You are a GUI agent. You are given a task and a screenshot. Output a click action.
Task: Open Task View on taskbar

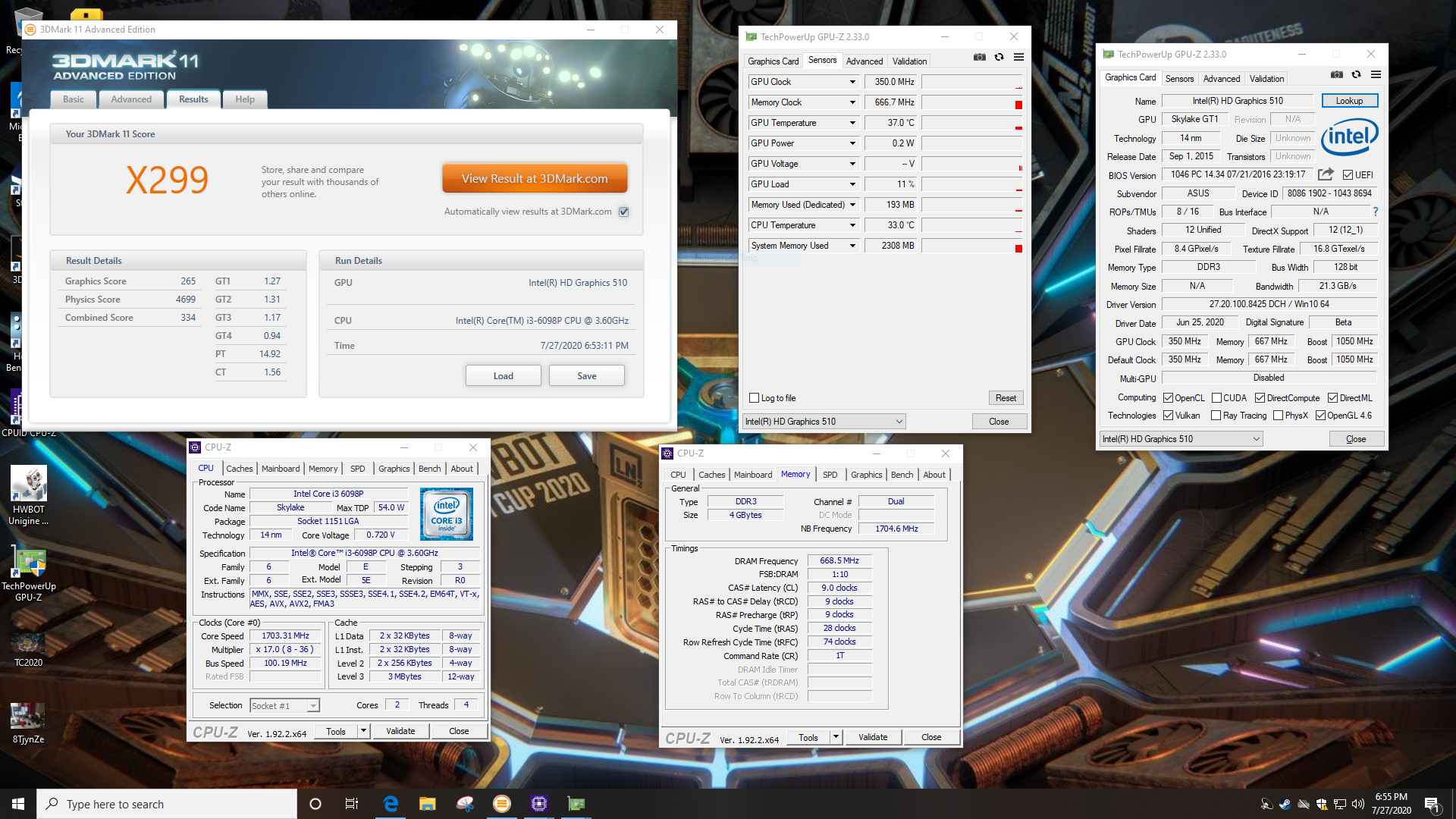[x=352, y=804]
